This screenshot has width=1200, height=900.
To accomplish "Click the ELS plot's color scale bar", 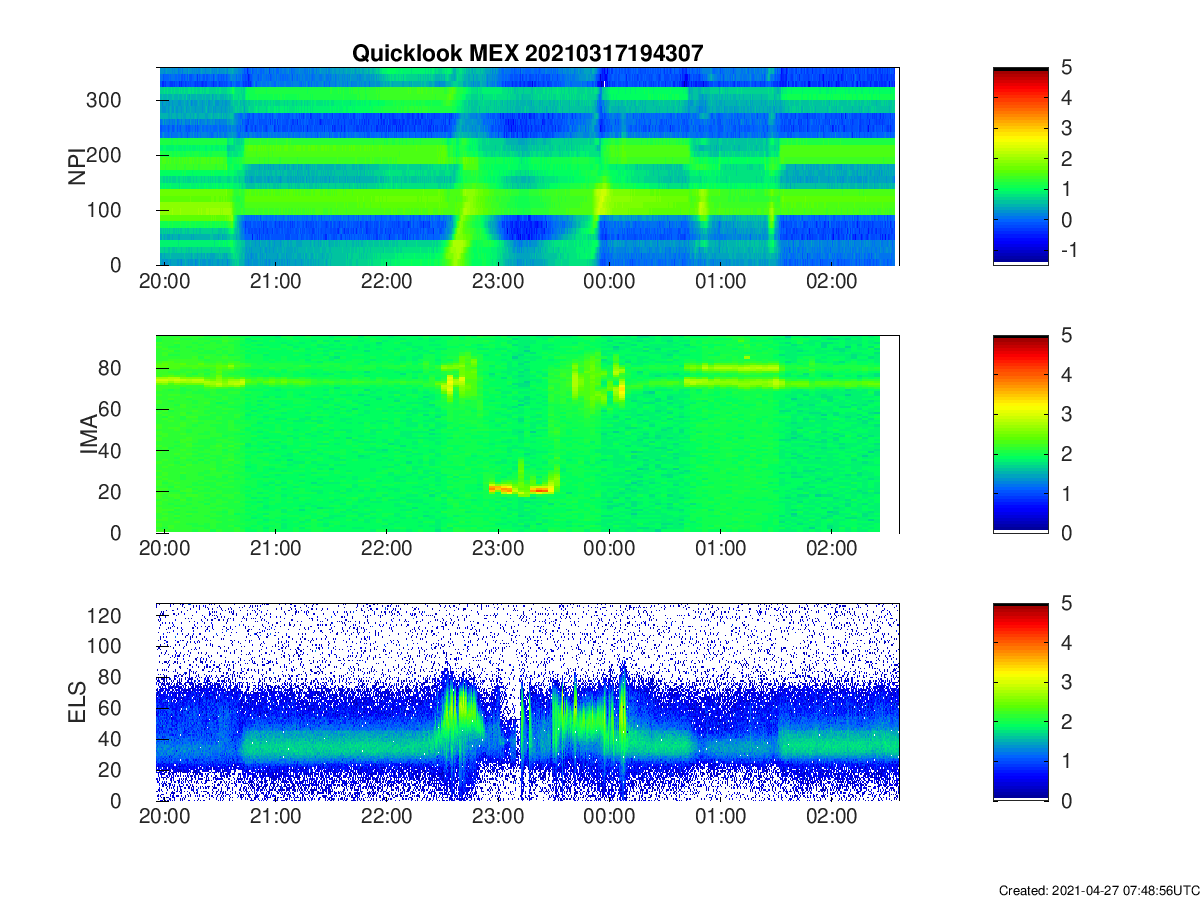I will 1021,702.
